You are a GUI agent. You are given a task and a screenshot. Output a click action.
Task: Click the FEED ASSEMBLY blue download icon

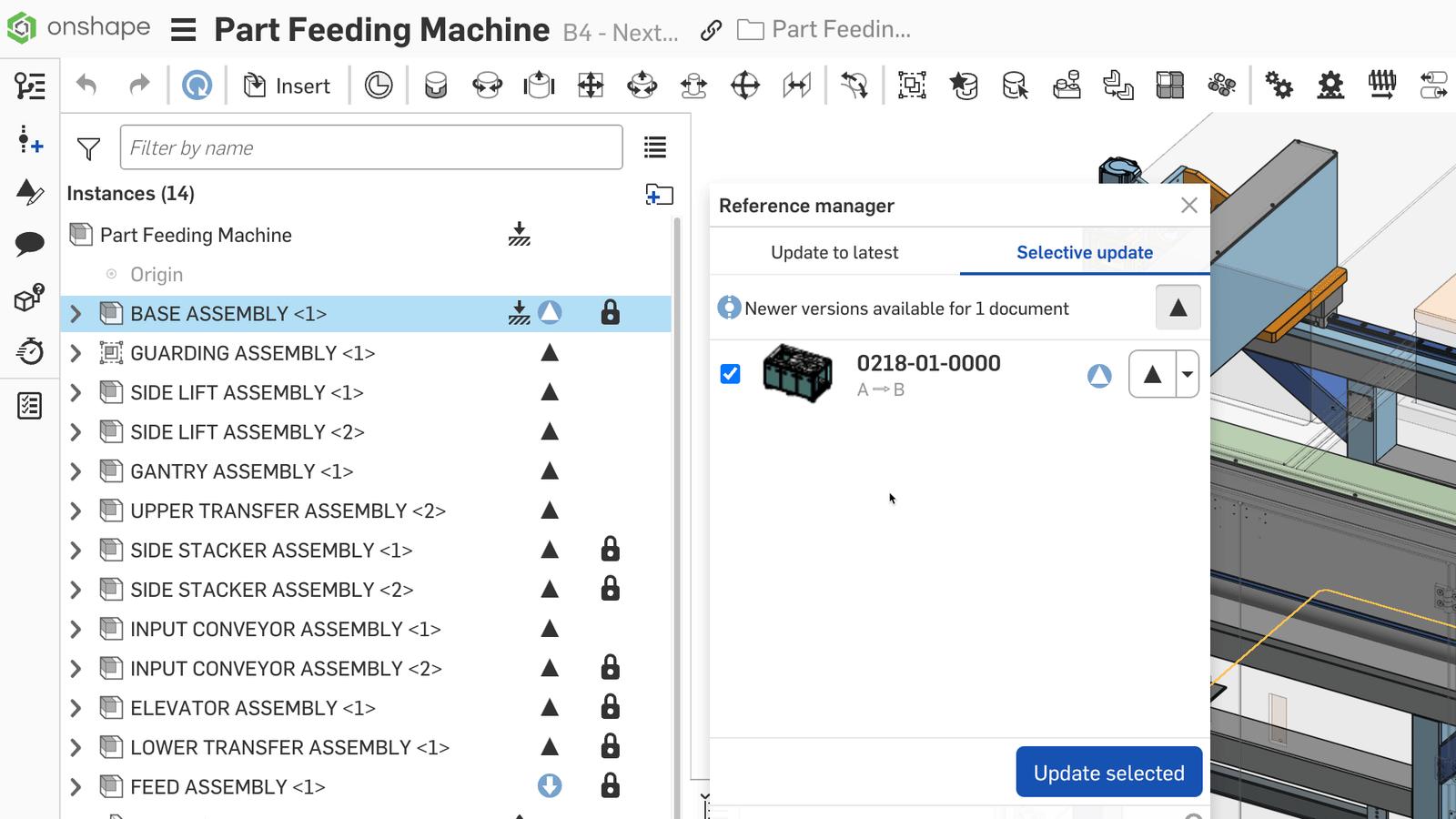(x=550, y=786)
